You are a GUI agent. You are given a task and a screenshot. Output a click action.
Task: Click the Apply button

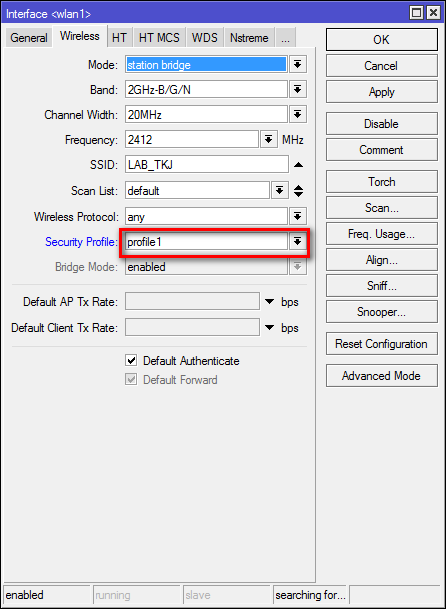pos(382,92)
